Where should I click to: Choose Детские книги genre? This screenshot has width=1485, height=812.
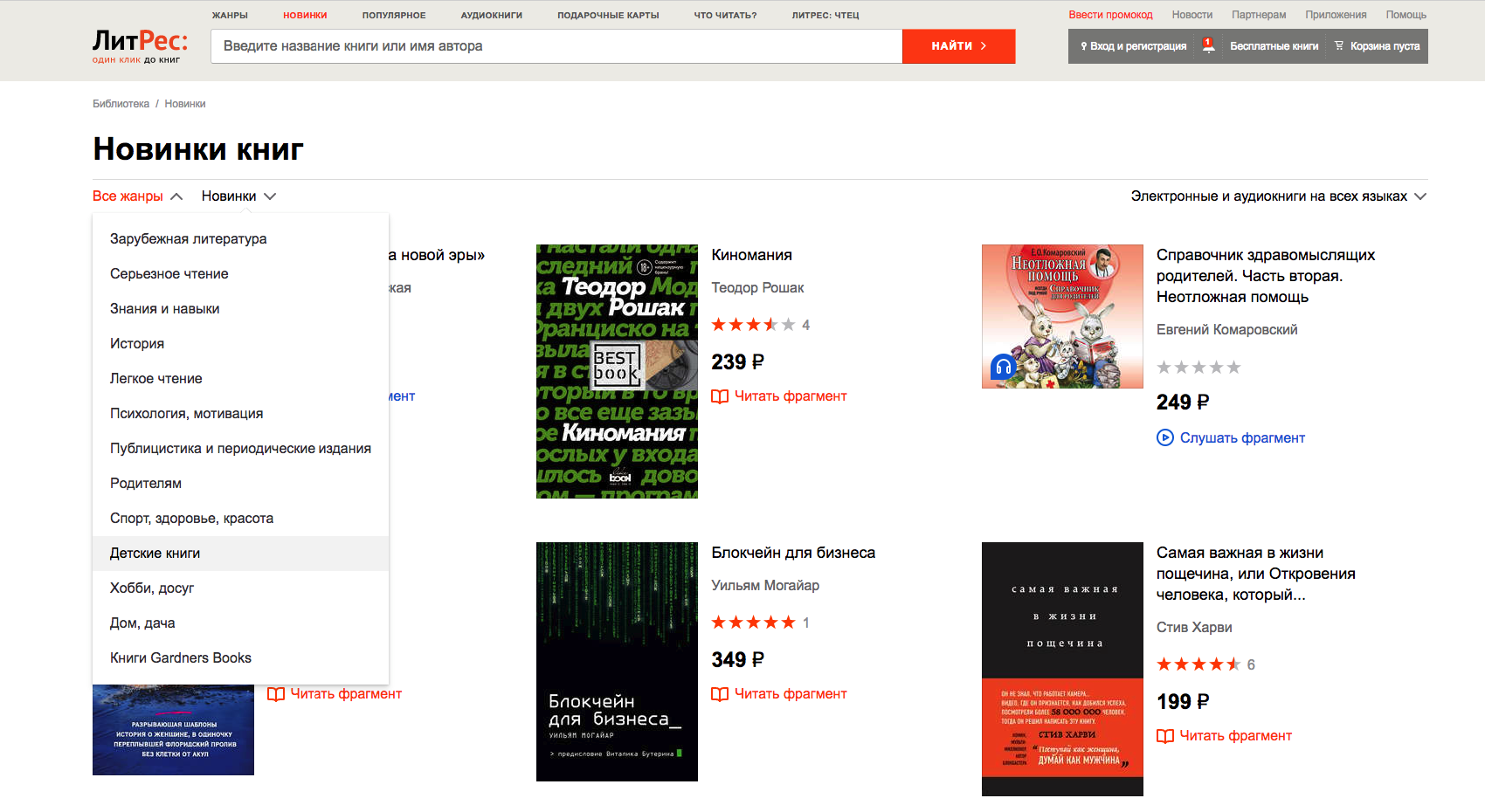(x=240, y=554)
